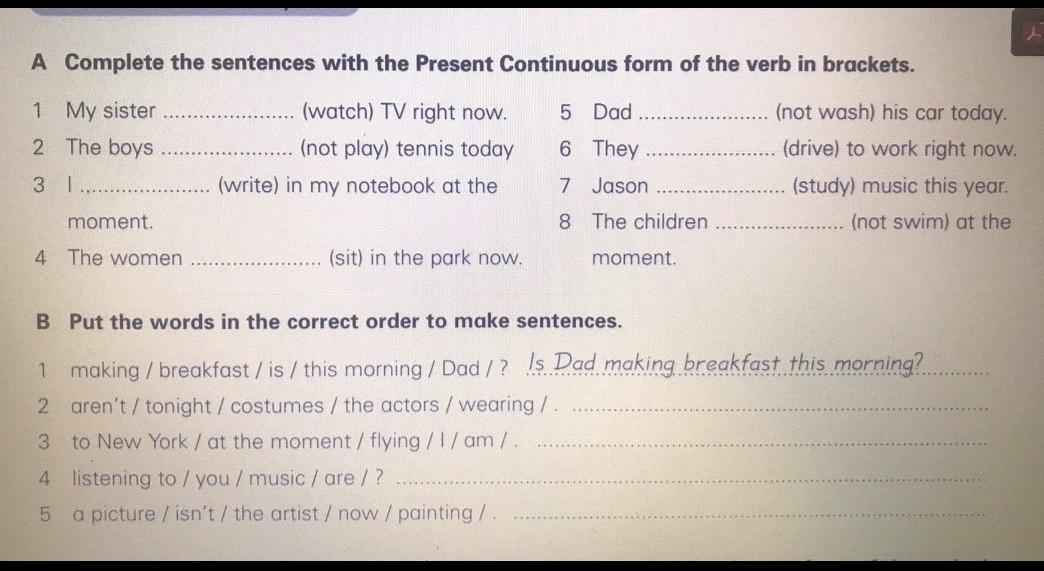The width and height of the screenshot is (1044, 571).
Task: Click the exercise B heading text
Action: tap(345, 322)
